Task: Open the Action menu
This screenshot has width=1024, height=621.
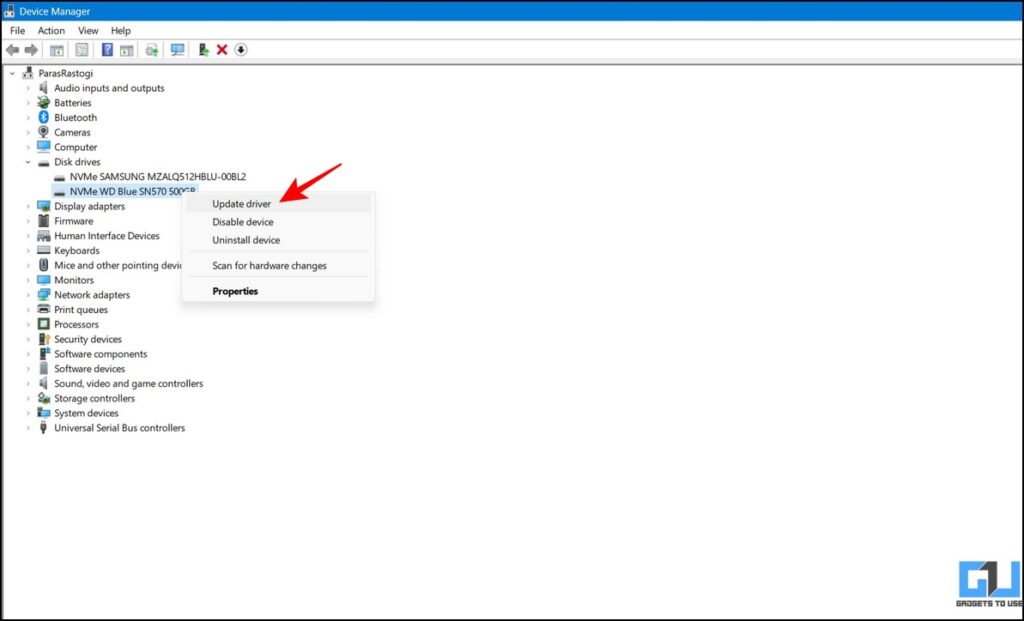Action: pos(51,30)
